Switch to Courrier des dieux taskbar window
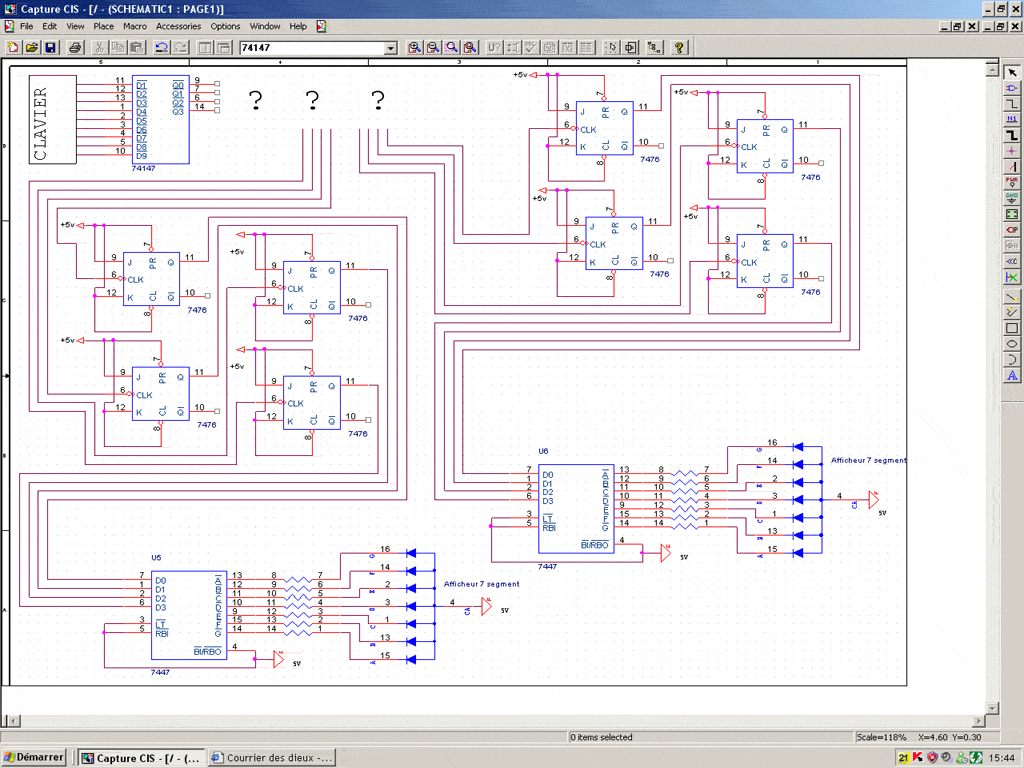This screenshot has height=768, width=1024. tap(272, 758)
